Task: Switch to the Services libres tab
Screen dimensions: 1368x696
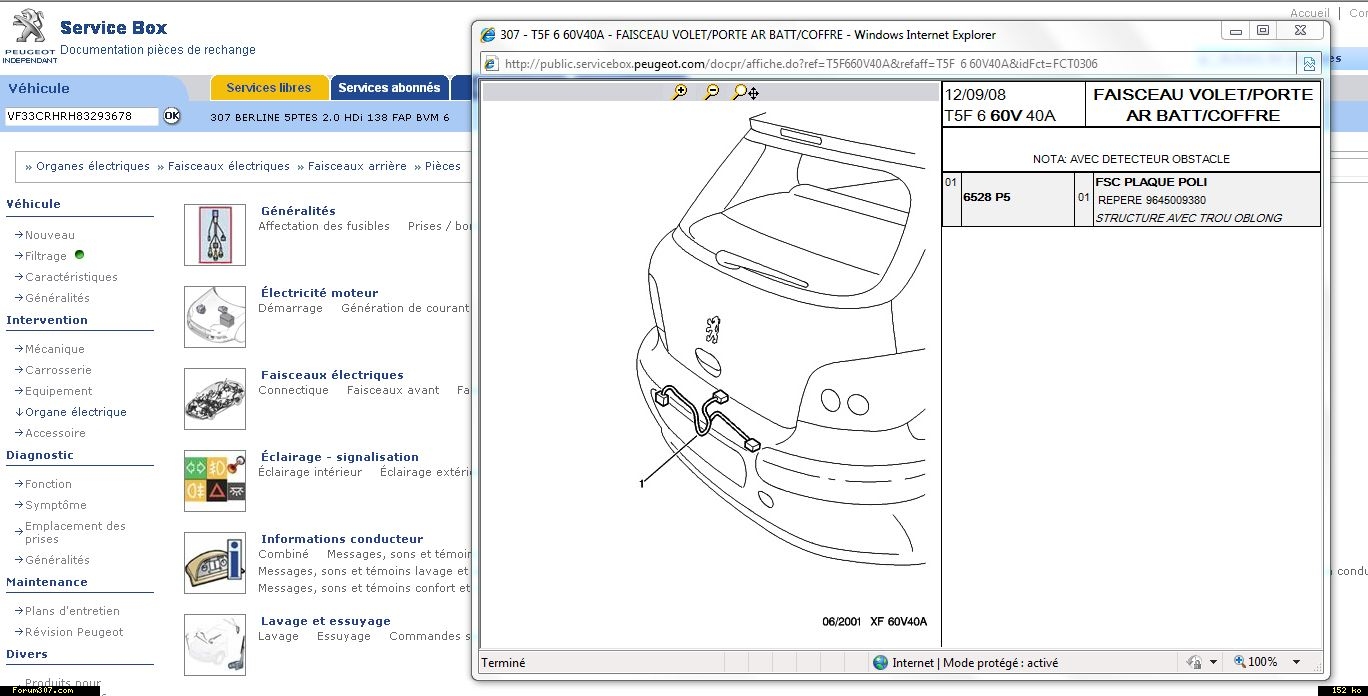Action: [x=269, y=88]
